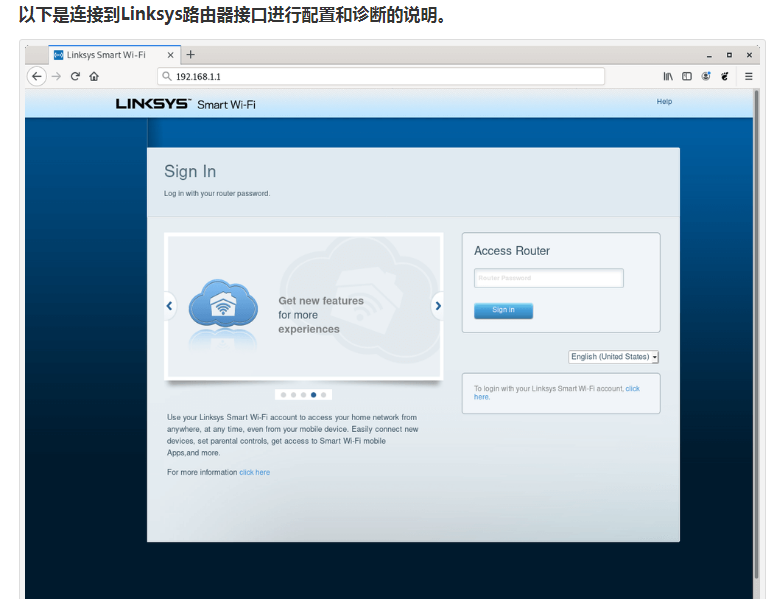The image size is (783, 599).
Task: Click Log in with your router password text
Action: (217, 193)
